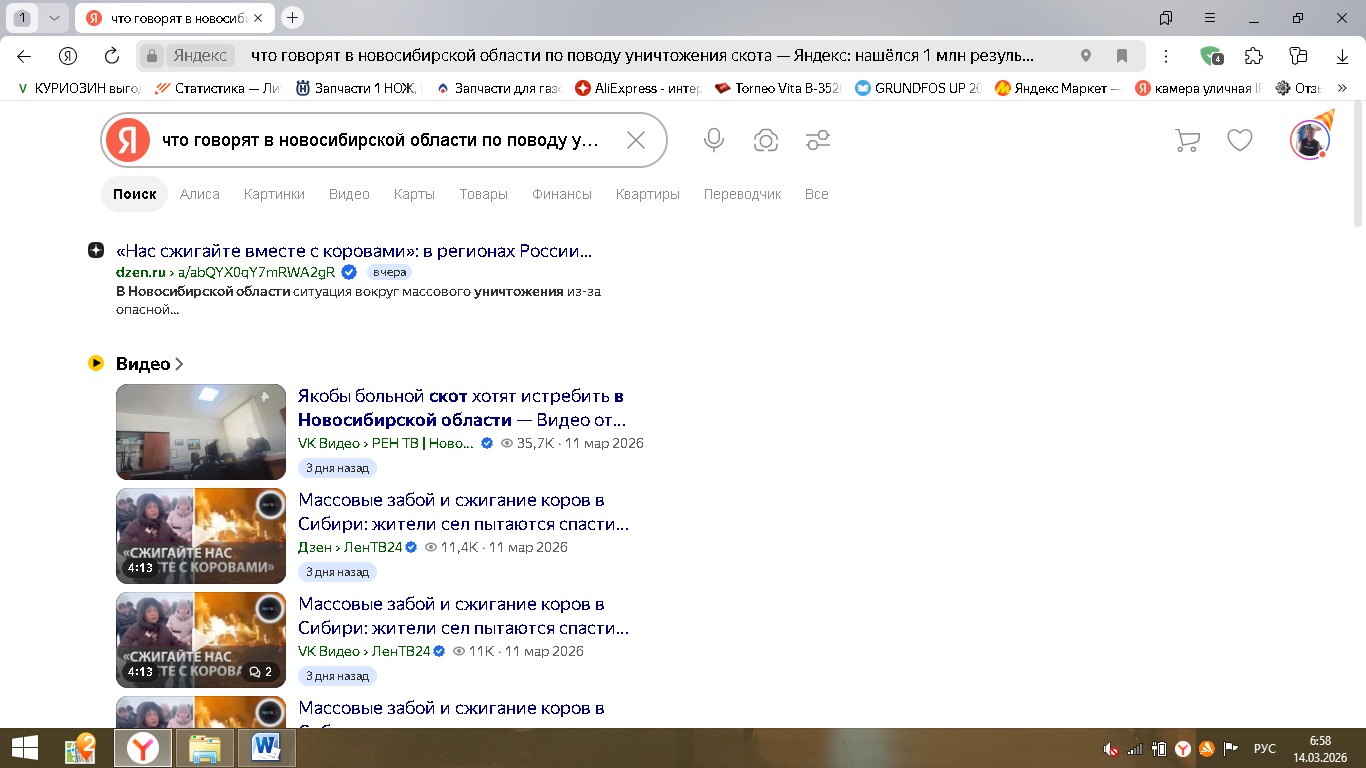Screen dimensions: 1366x768
Task: Switch to the Картинки tab
Action: (274, 194)
